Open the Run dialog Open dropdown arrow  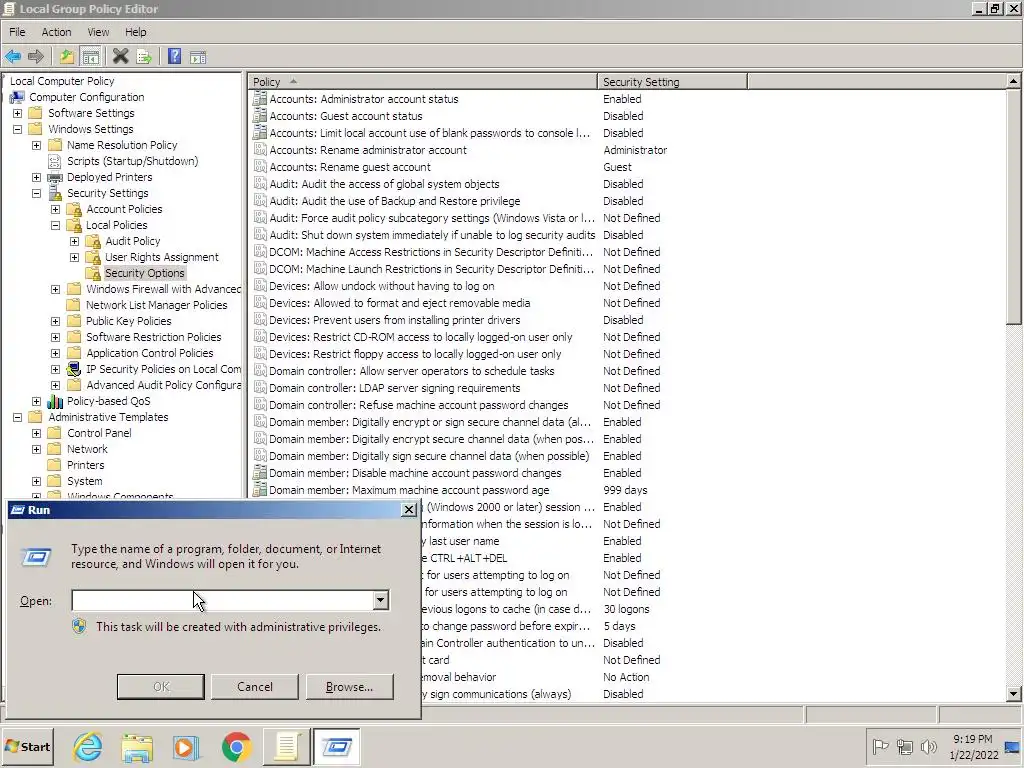pos(380,600)
